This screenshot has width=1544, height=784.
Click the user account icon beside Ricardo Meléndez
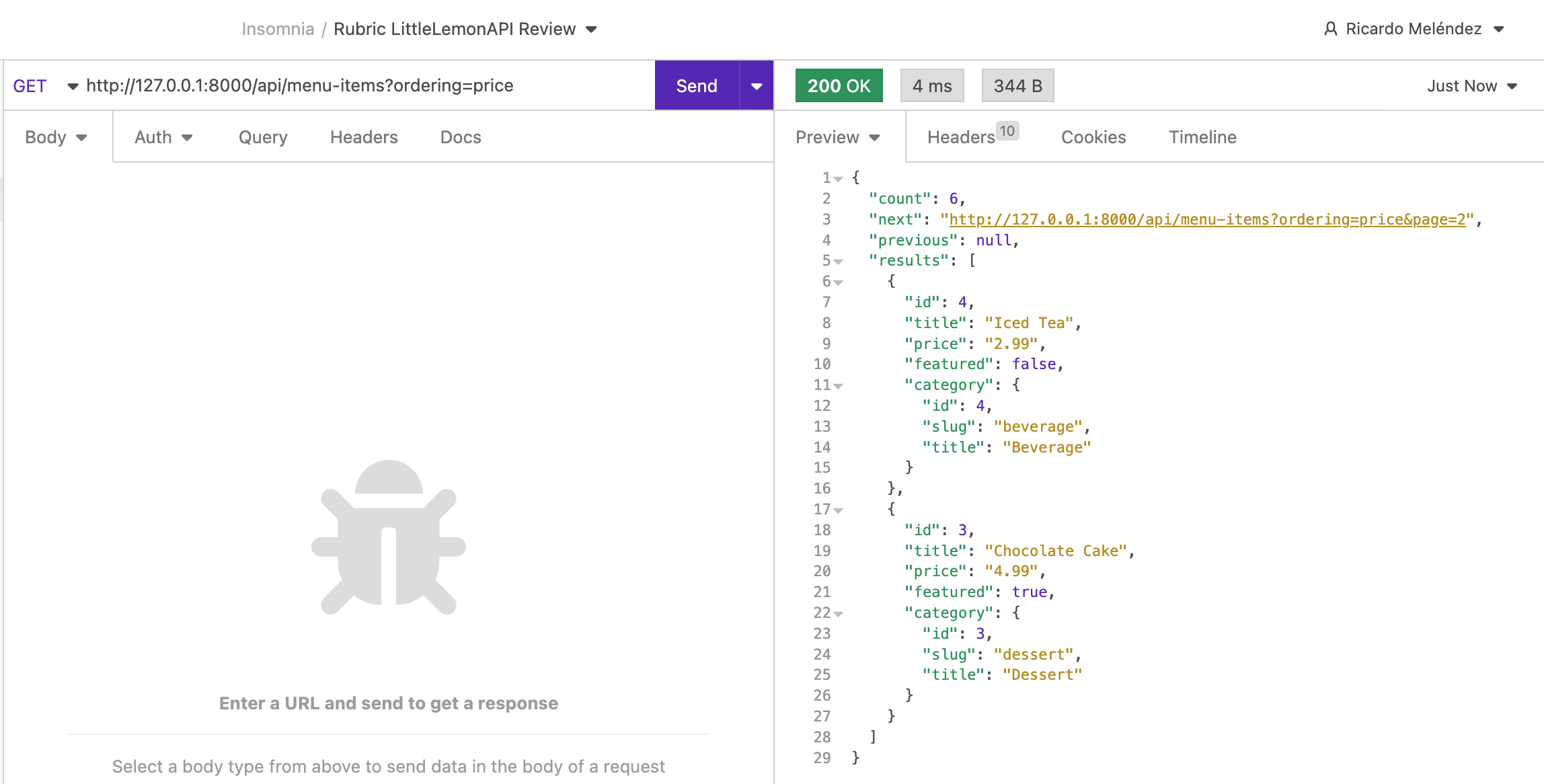click(1330, 29)
